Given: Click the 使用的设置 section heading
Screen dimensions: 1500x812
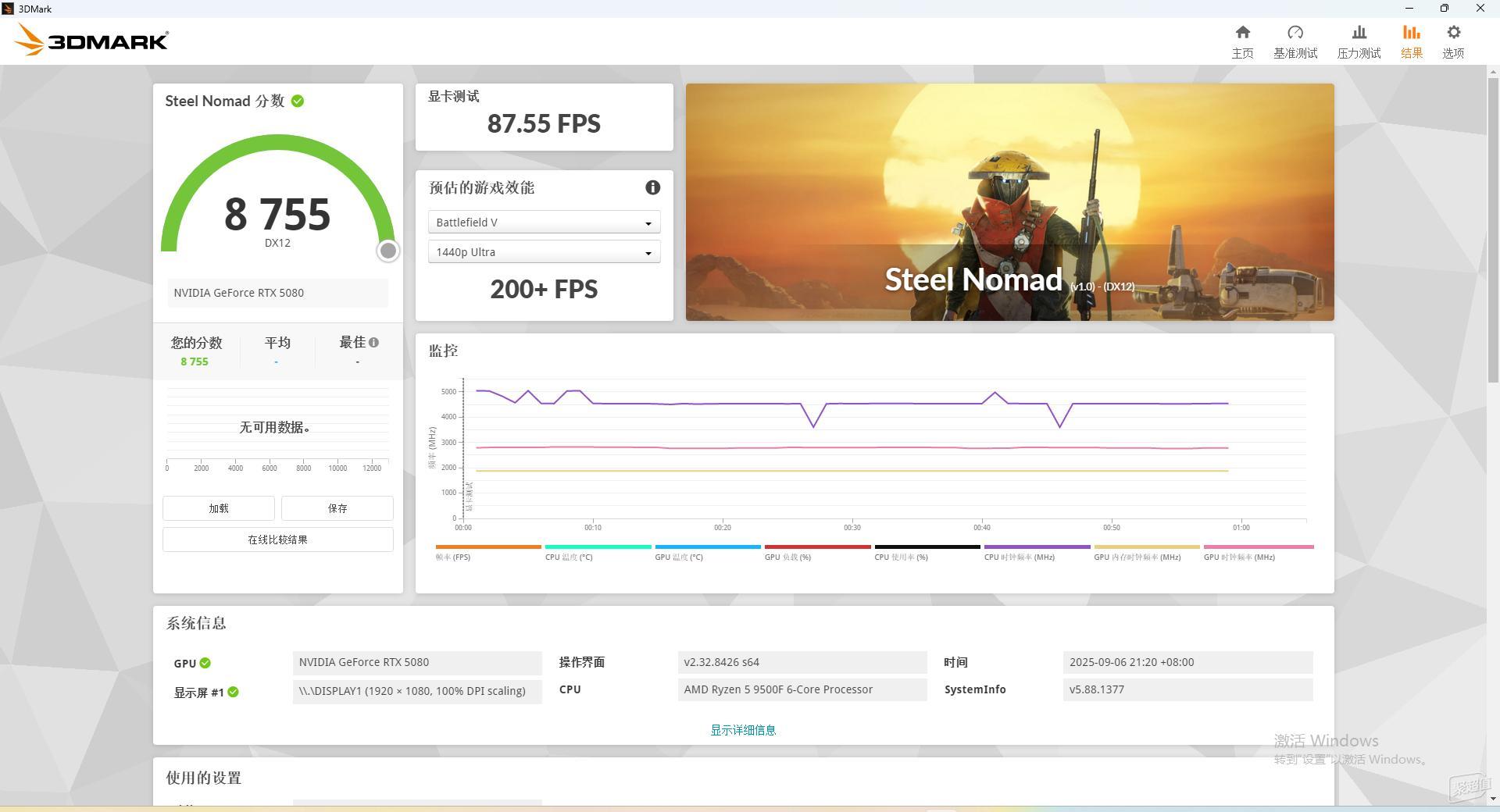Looking at the screenshot, I should point(204,778).
